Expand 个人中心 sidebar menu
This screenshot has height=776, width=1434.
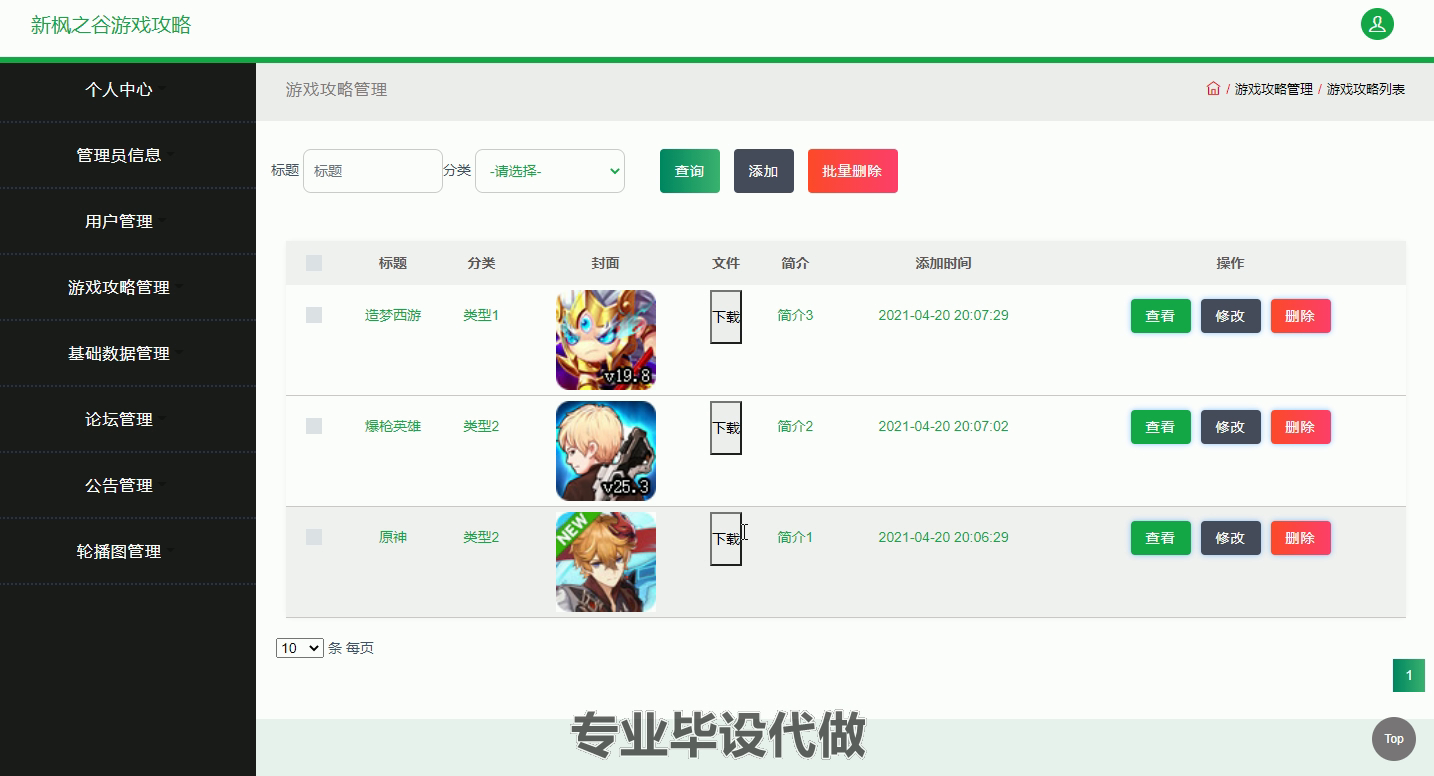tap(127, 89)
